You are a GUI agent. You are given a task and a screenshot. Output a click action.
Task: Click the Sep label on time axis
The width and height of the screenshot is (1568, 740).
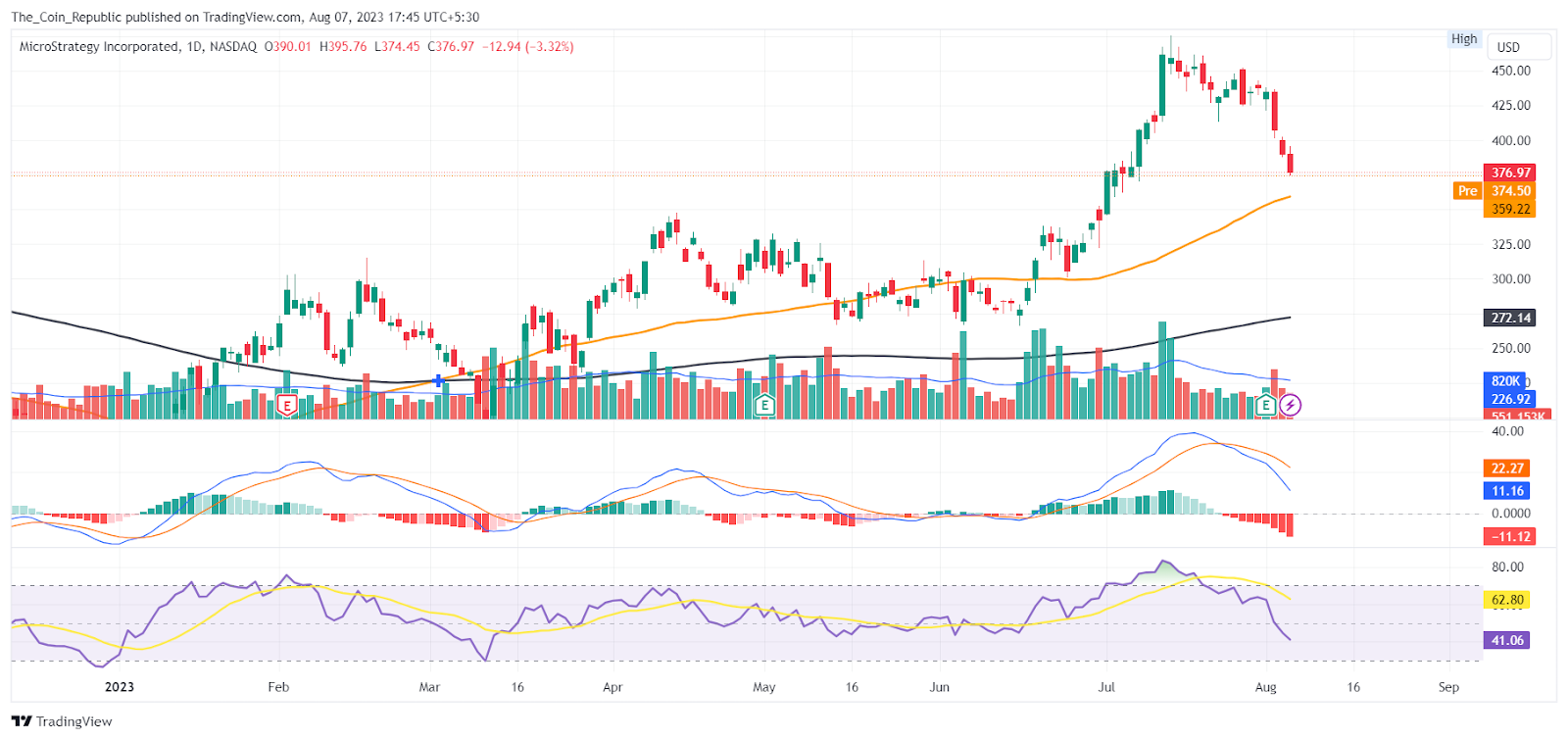(x=1448, y=687)
